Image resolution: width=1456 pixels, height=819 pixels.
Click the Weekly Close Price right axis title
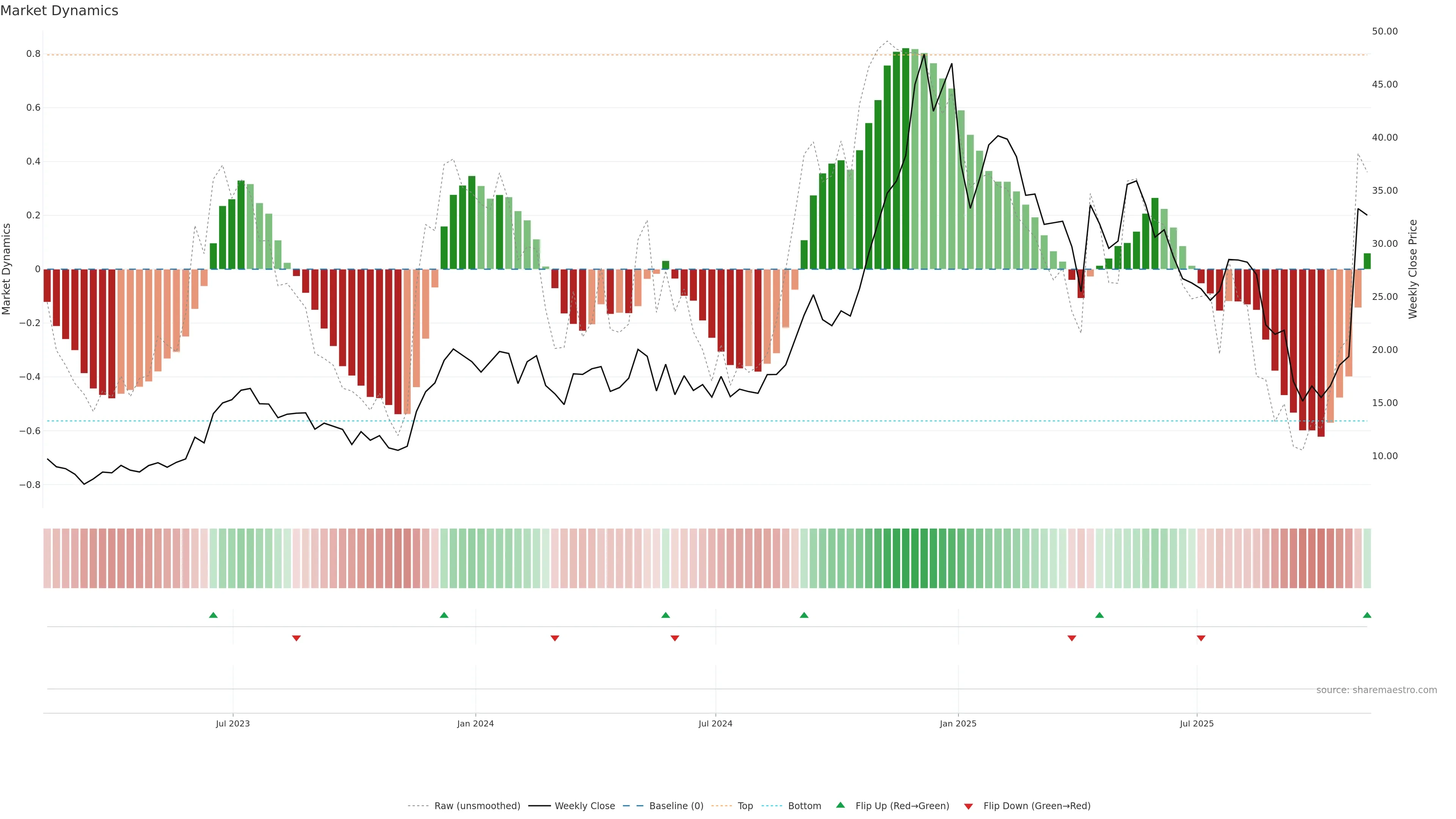[1412, 269]
